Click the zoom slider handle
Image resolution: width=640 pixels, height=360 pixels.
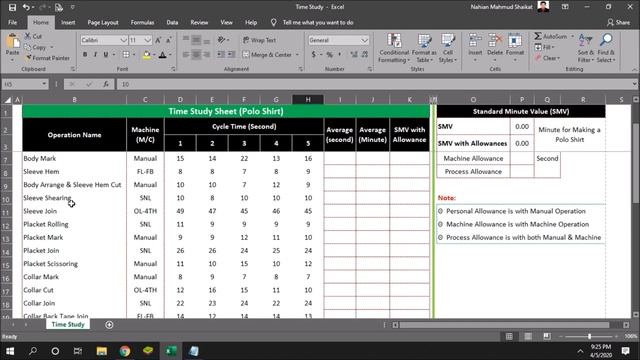[589, 336]
